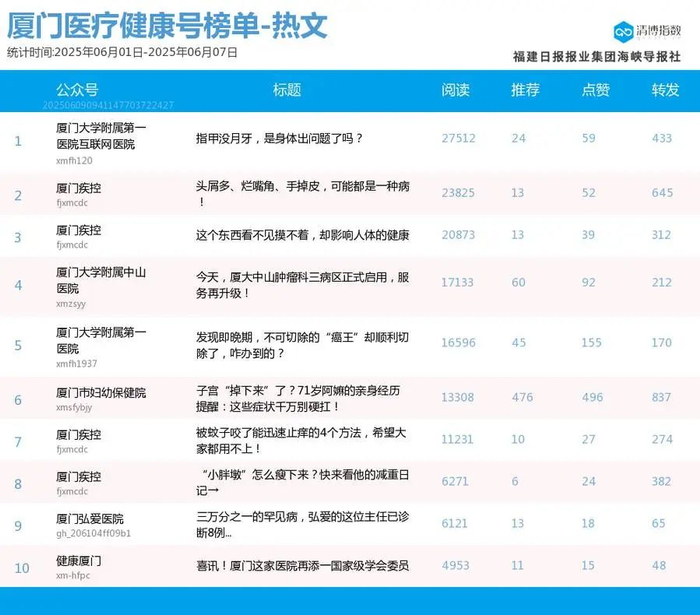Select account 厦门弘爱医院
This screenshot has height=615, width=700.
(90, 519)
